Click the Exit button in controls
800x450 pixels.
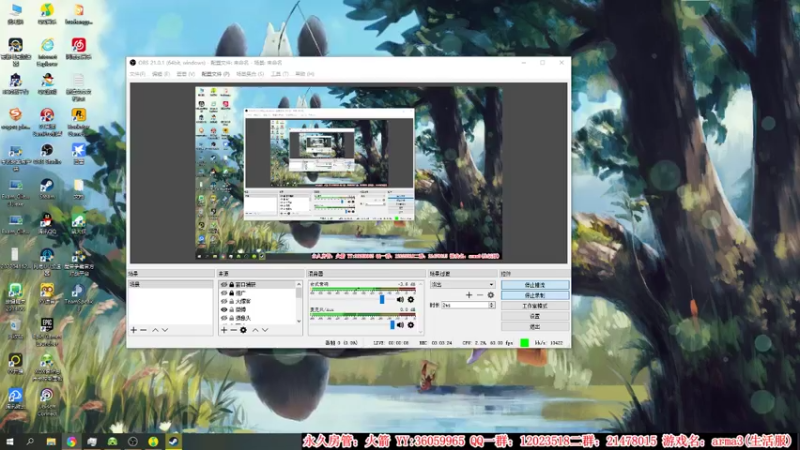point(535,327)
